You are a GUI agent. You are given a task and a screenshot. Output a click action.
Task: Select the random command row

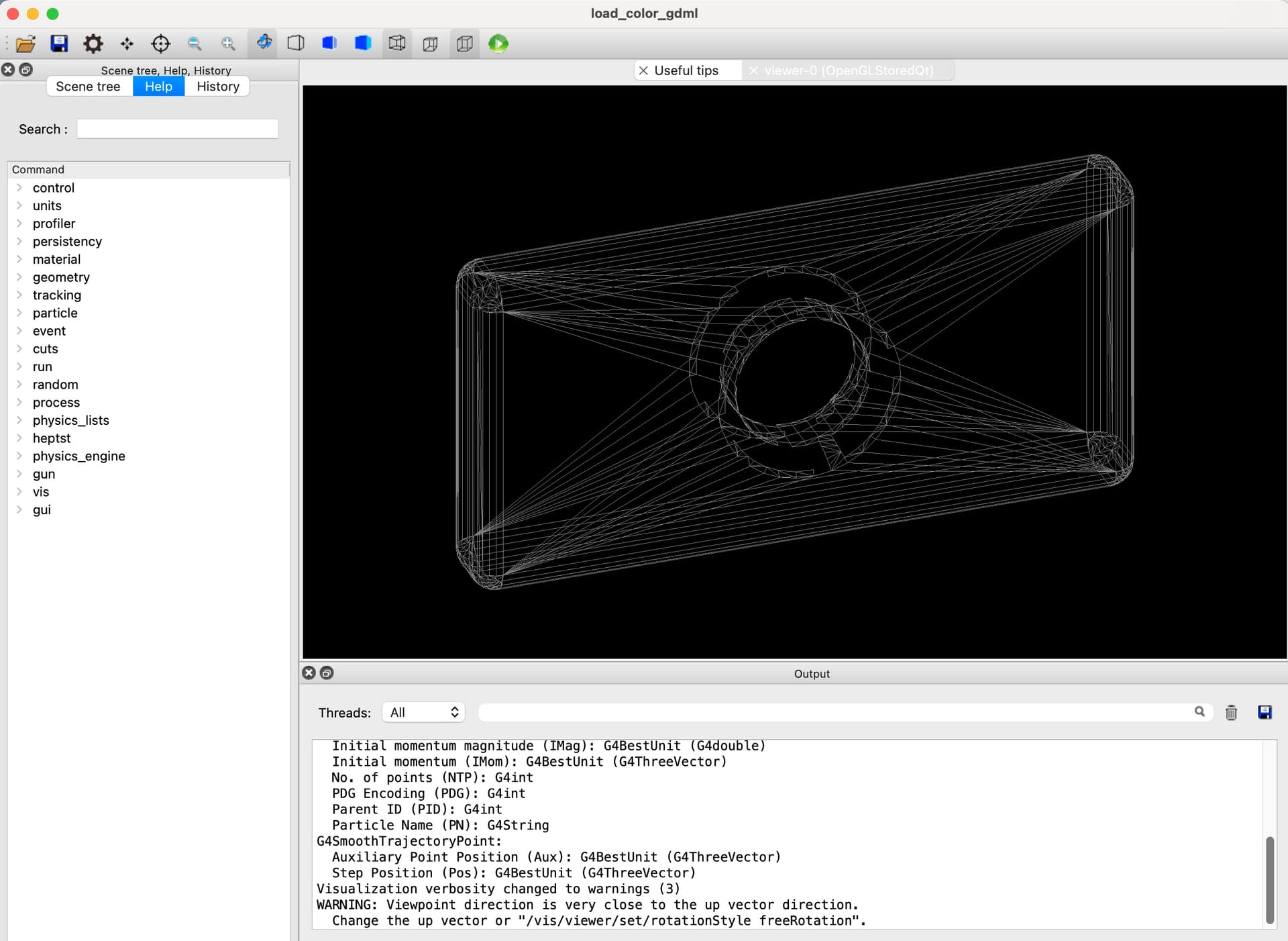point(149,385)
